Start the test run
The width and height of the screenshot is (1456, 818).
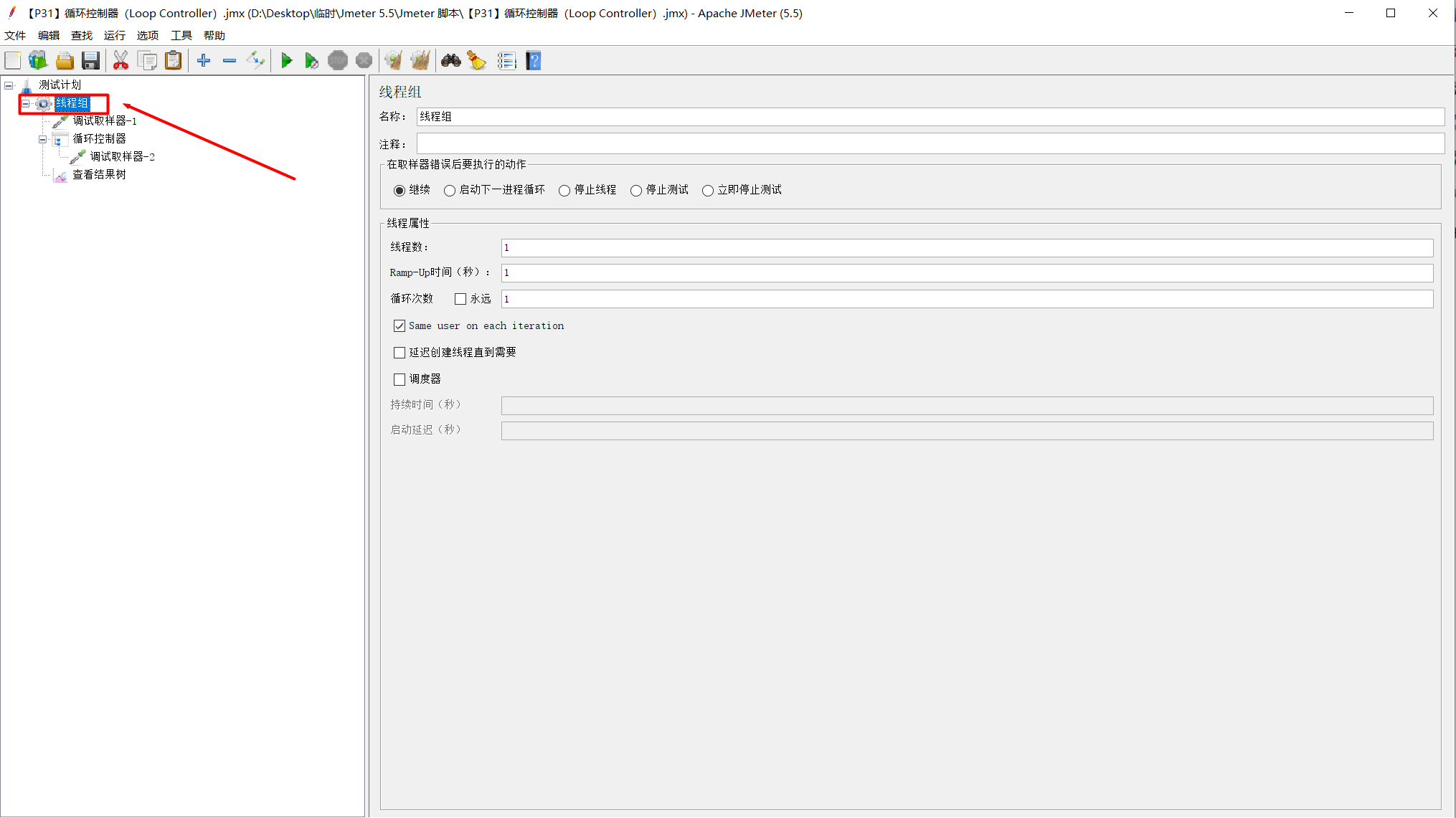coord(286,60)
